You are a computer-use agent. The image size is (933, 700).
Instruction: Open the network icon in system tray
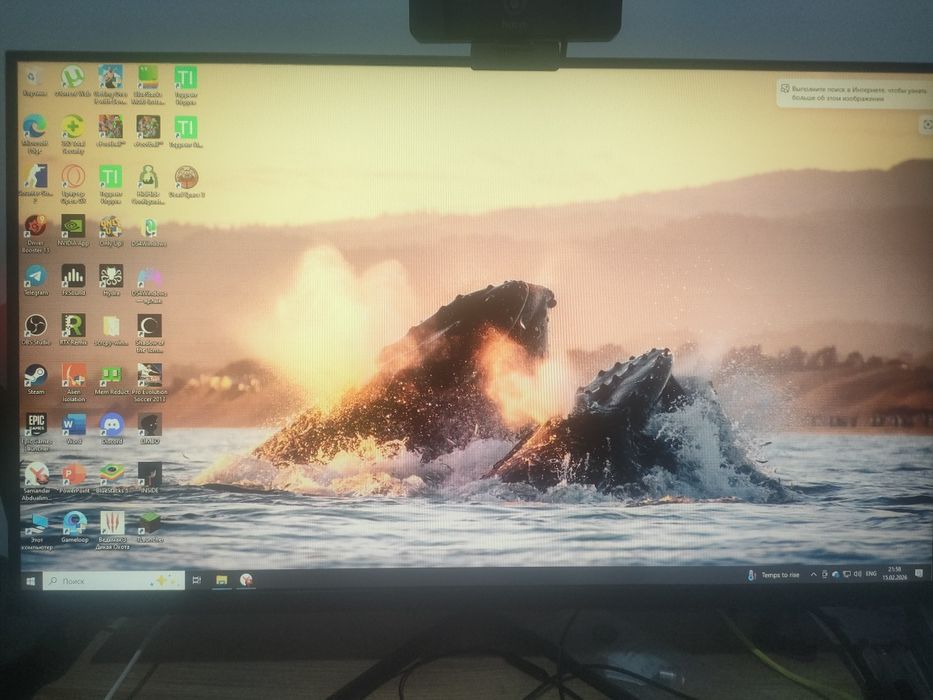tap(847, 574)
